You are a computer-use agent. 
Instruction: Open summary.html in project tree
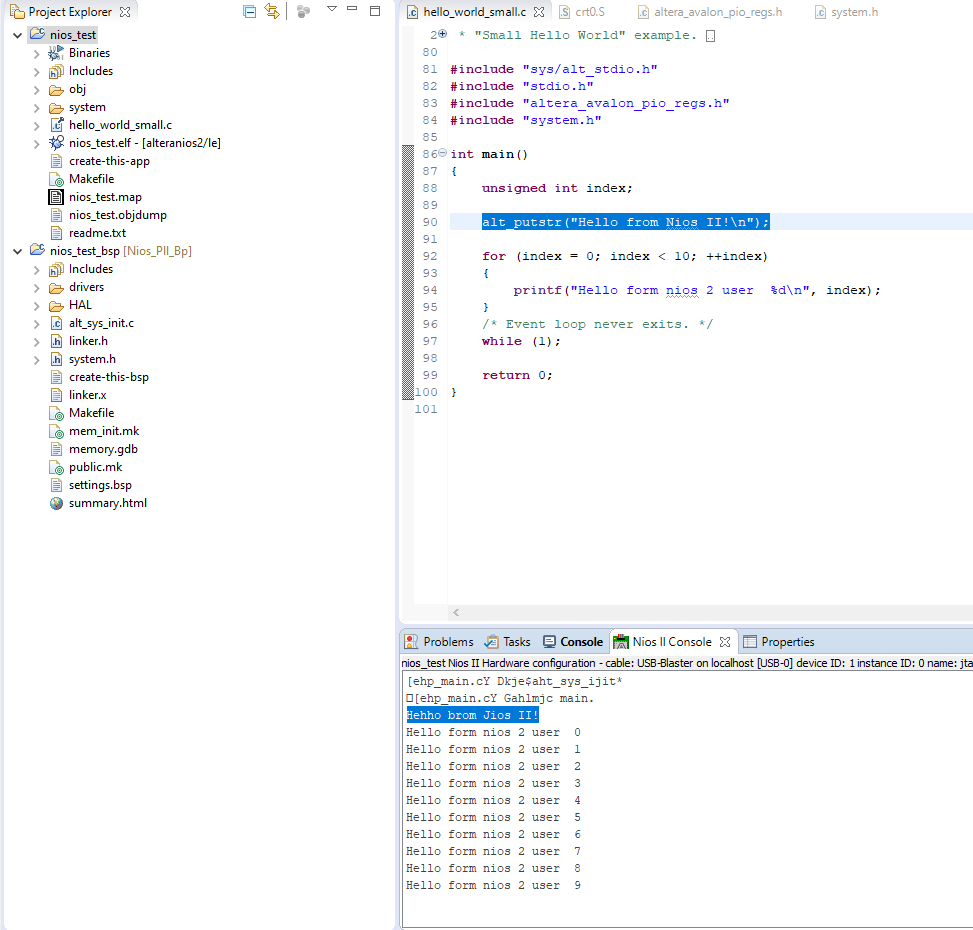pos(107,503)
